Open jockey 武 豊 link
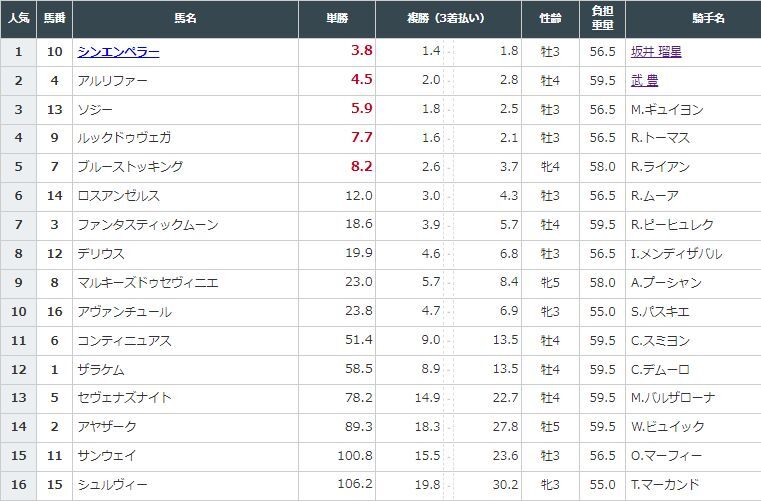Image resolution: width=761 pixels, height=501 pixels. tap(645, 81)
